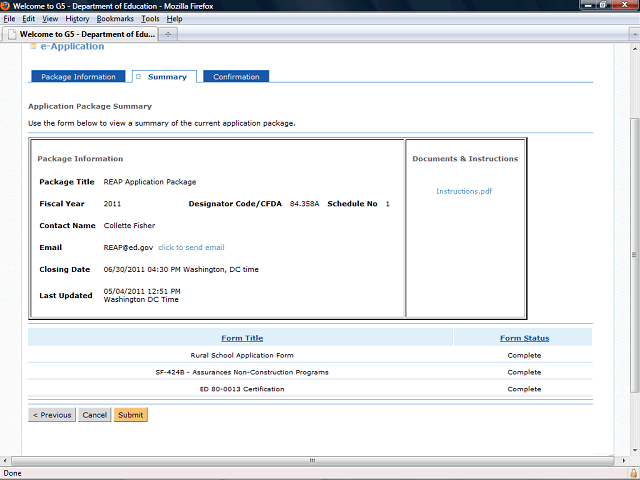Click the fiscal year value 2011

(112, 204)
